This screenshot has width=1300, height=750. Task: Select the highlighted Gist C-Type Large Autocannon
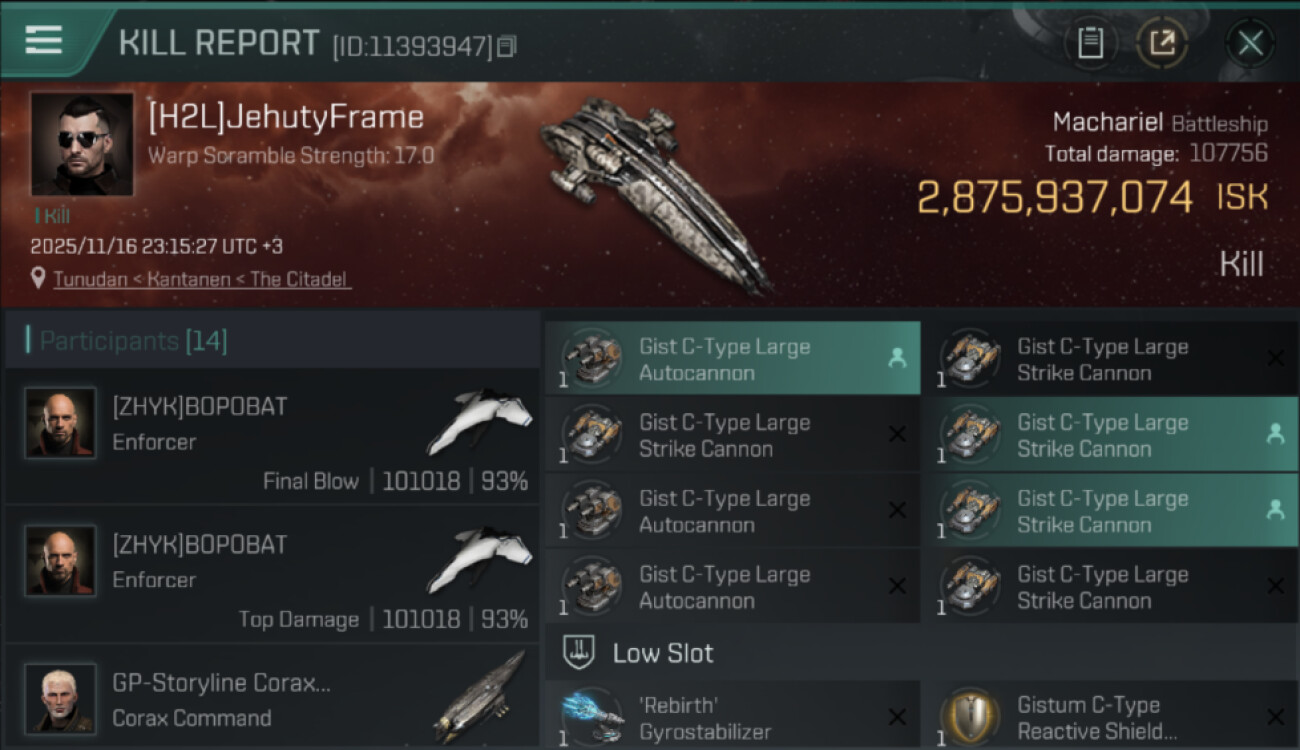(732, 359)
